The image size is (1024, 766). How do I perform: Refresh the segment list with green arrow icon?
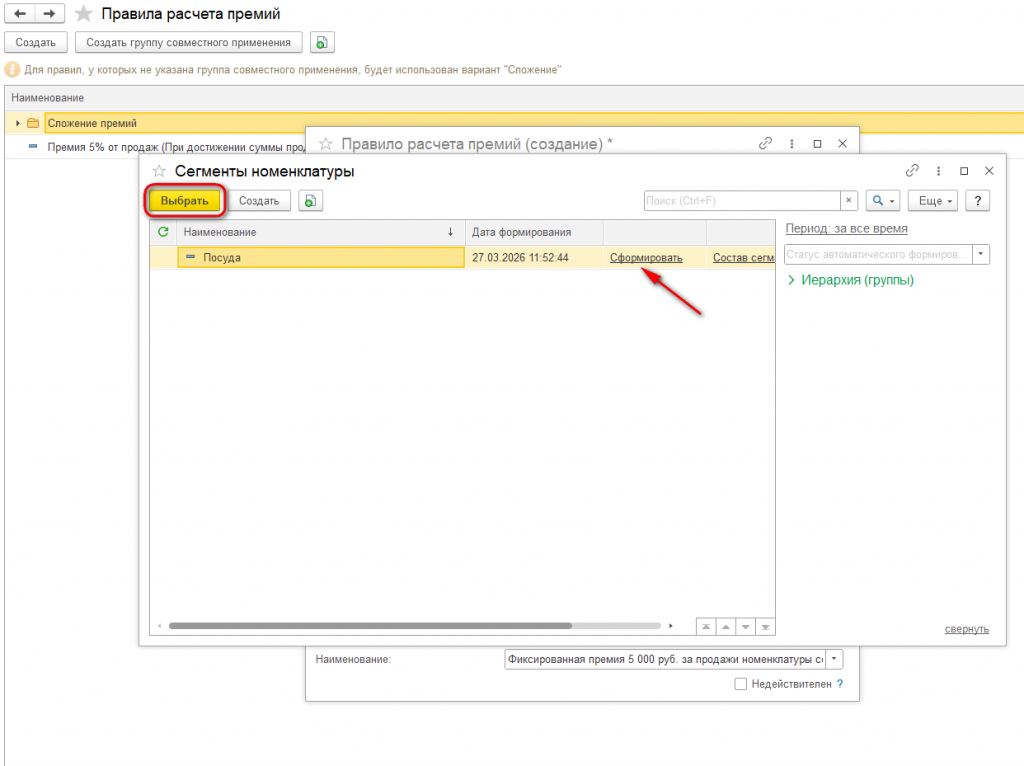point(163,232)
